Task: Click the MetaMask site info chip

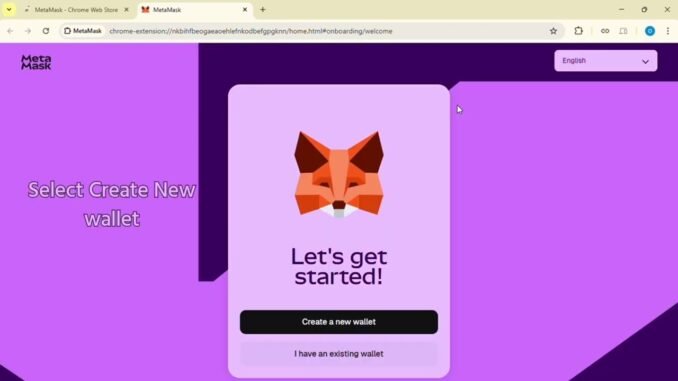Action: (x=83, y=31)
